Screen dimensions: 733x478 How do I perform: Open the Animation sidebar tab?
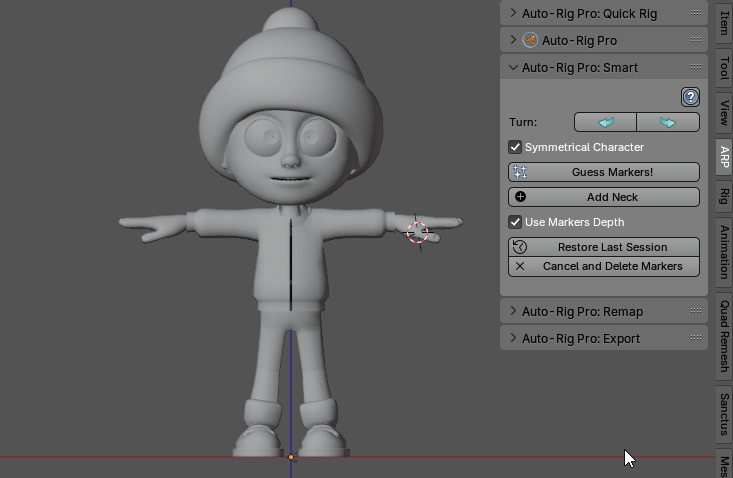click(724, 252)
